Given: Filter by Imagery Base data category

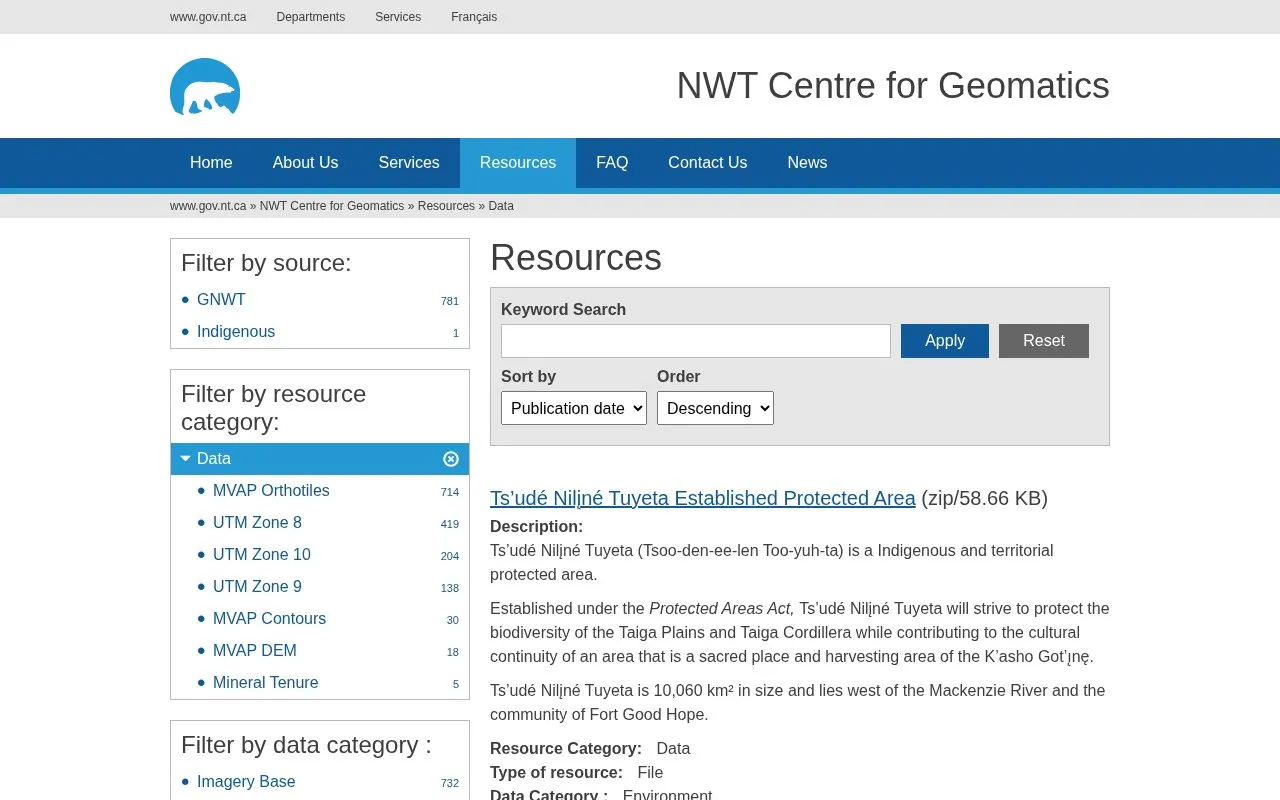Looking at the screenshot, I should (246, 782).
